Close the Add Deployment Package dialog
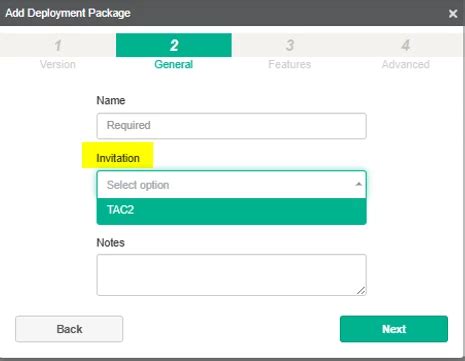This screenshot has width=465, height=361. pos(453,14)
